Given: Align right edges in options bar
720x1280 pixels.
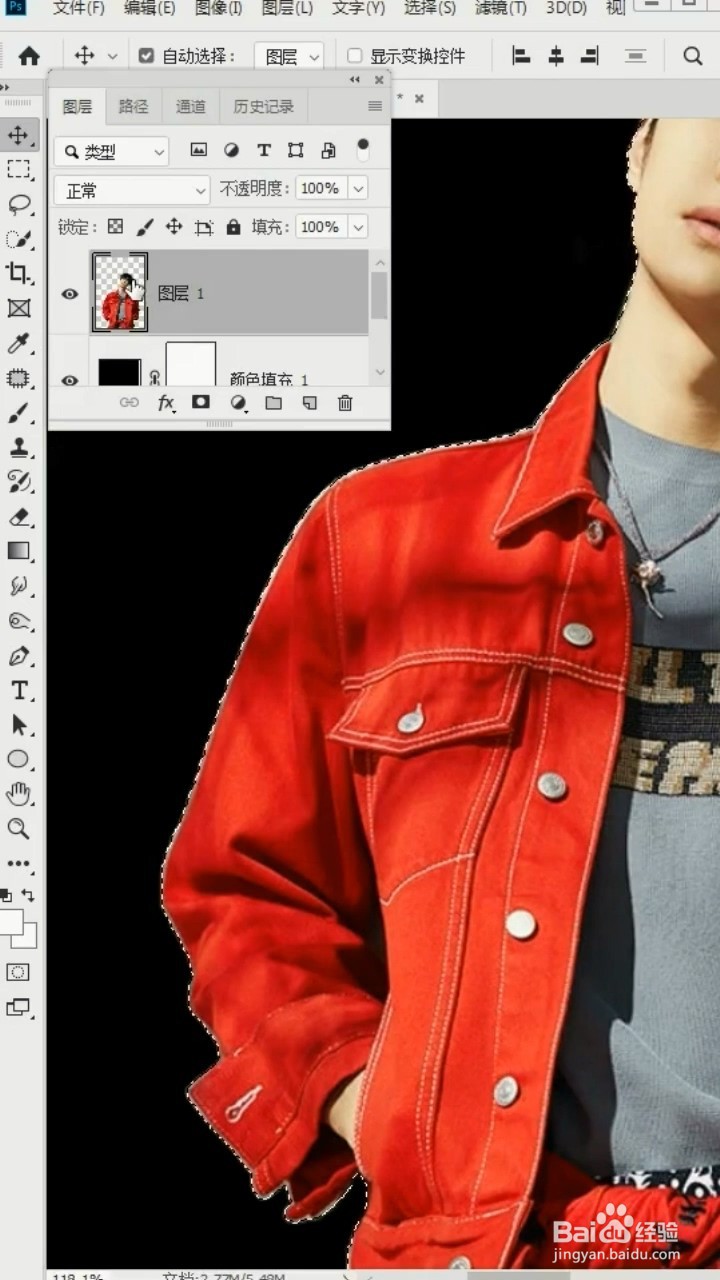Looking at the screenshot, I should 590,56.
